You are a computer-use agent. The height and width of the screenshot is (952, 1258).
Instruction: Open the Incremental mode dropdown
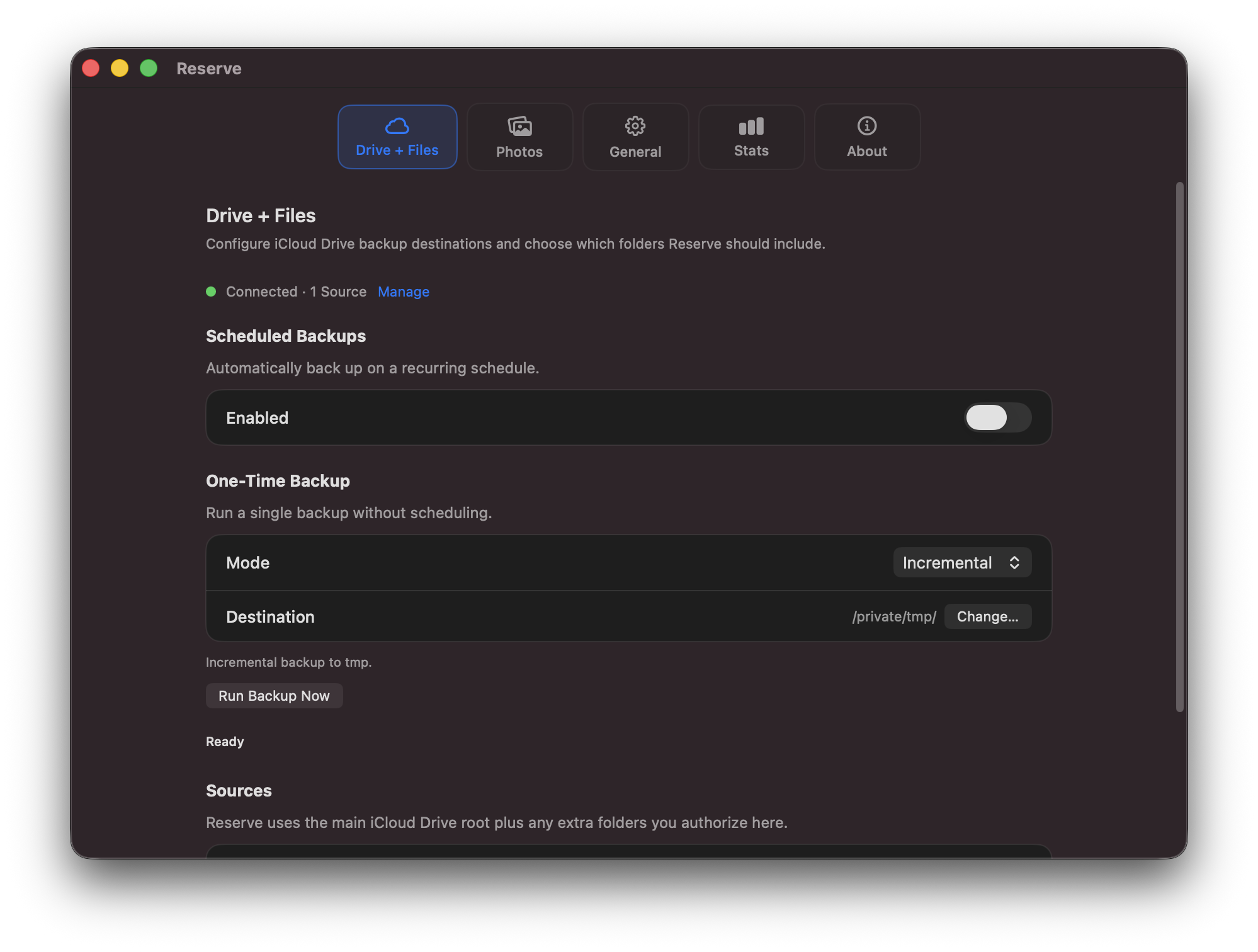[961, 562]
